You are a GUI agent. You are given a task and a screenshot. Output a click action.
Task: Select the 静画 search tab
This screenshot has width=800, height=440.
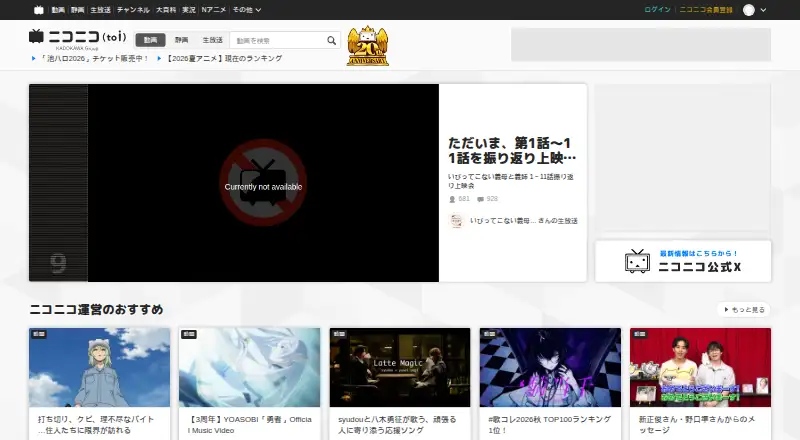[x=182, y=40]
